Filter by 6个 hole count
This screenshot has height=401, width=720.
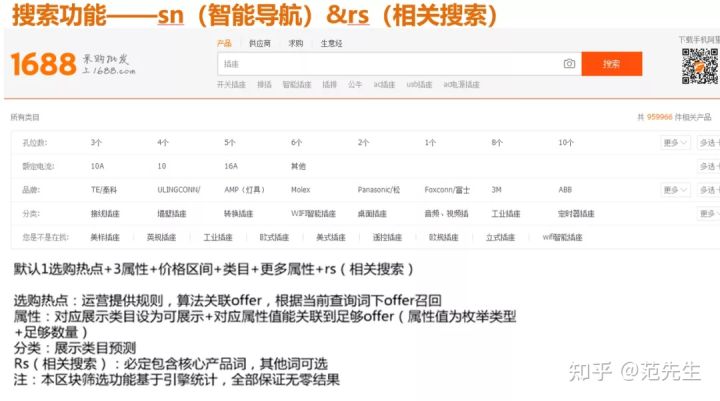click(297, 143)
